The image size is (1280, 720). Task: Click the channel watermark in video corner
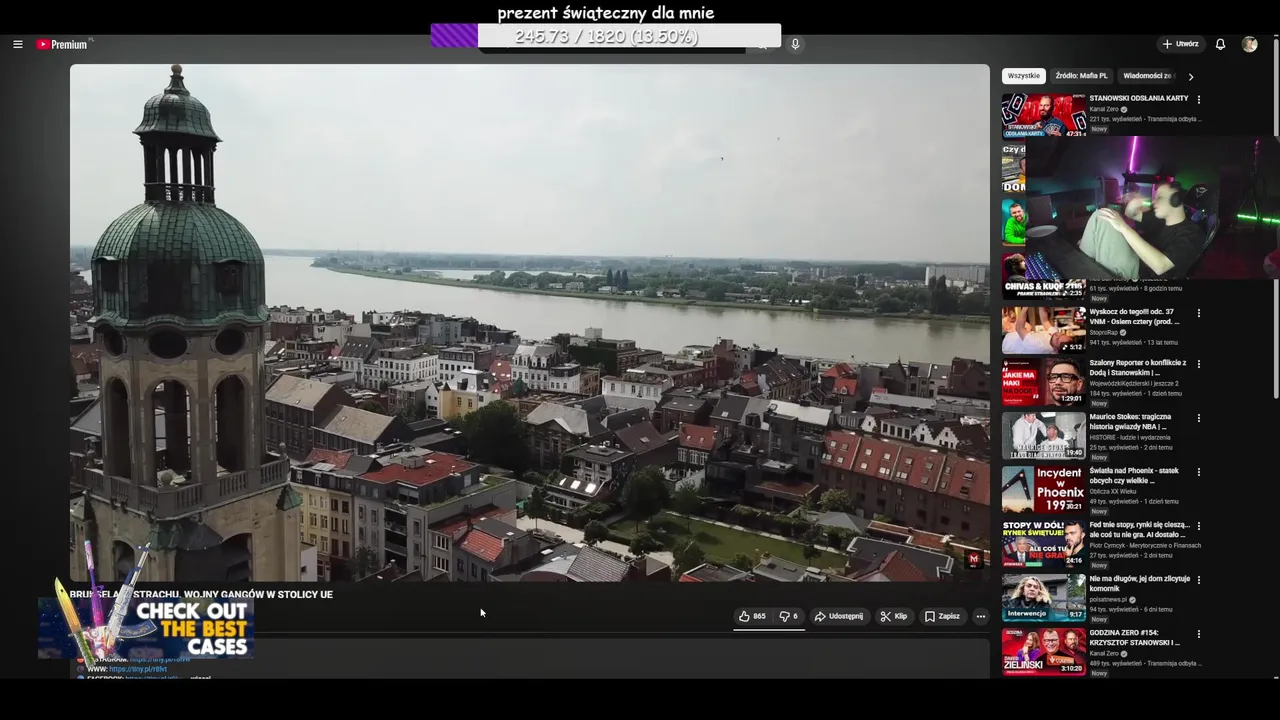(x=973, y=560)
